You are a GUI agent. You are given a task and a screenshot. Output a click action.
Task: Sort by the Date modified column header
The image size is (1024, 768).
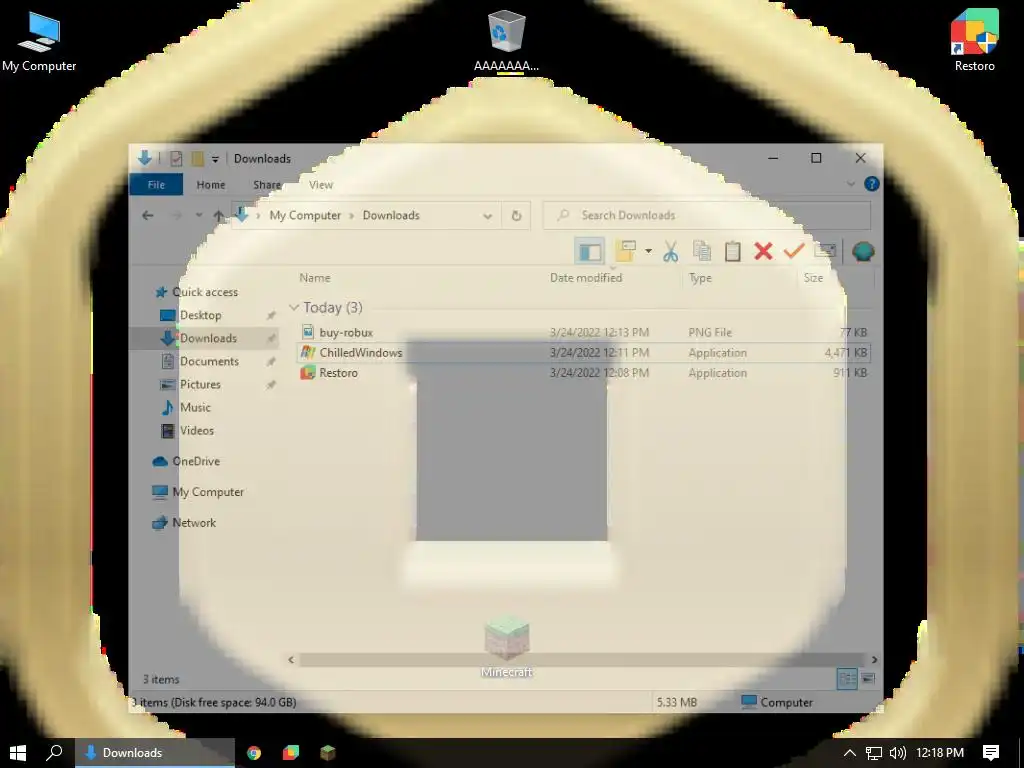pos(586,278)
